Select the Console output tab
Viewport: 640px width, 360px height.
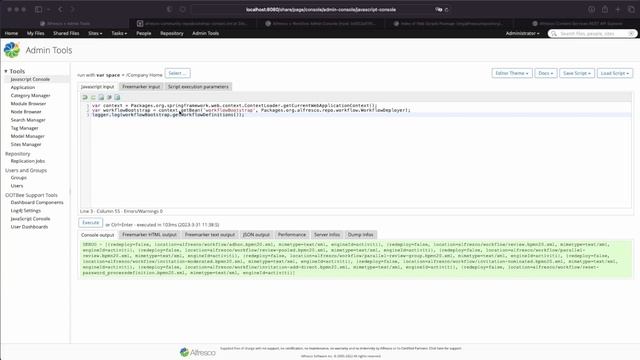pyautogui.click(x=98, y=235)
